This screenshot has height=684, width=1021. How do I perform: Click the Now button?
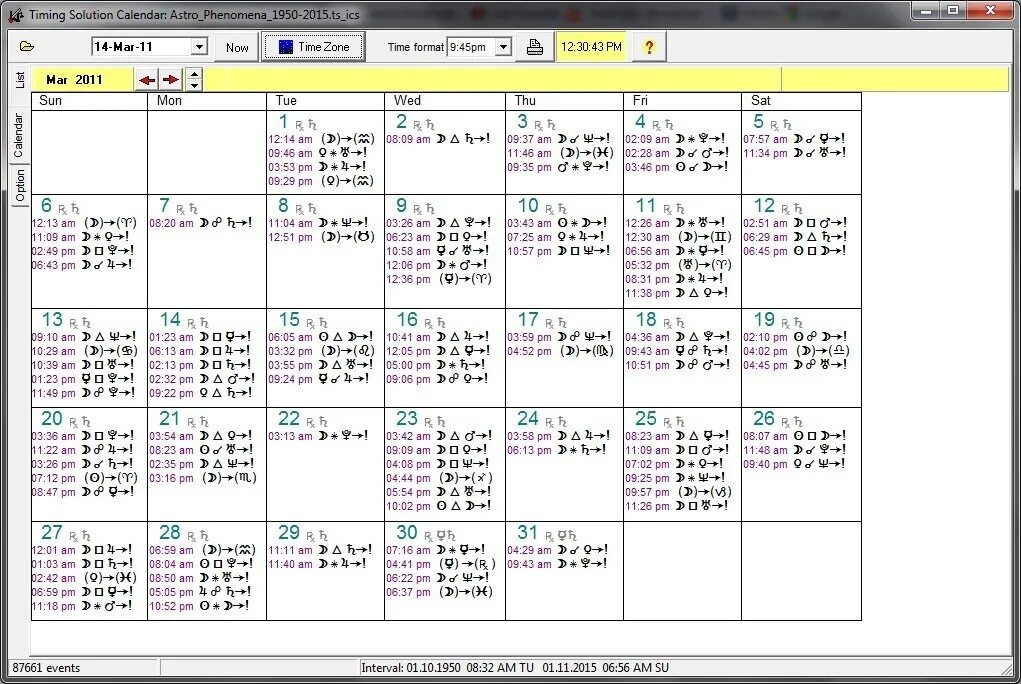point(237,47)
